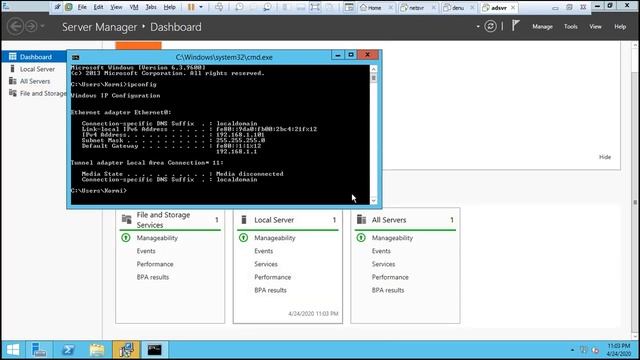Screen dimensions: 640x360
Task: Click the cmd.exe window scroll up arrow
Action: (373, 69)
